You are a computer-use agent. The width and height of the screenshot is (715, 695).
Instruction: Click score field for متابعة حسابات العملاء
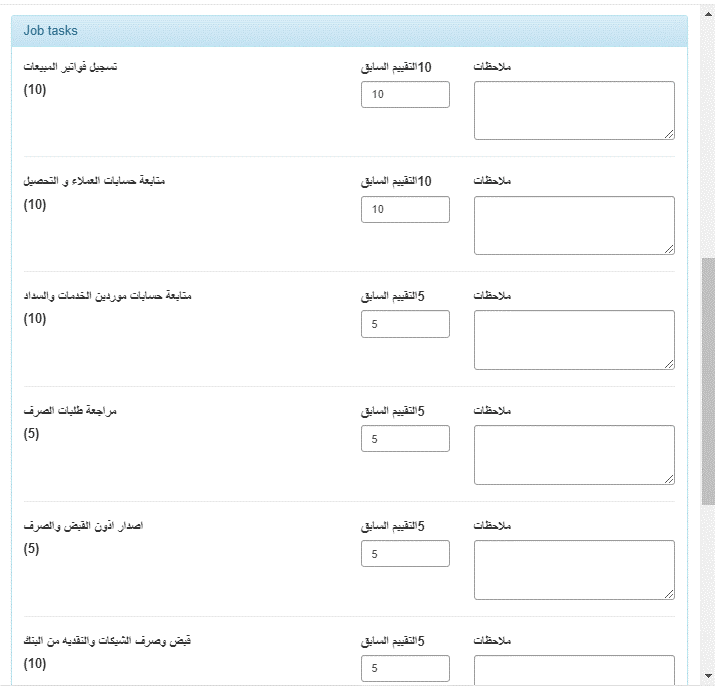click(x=405, y=209)
